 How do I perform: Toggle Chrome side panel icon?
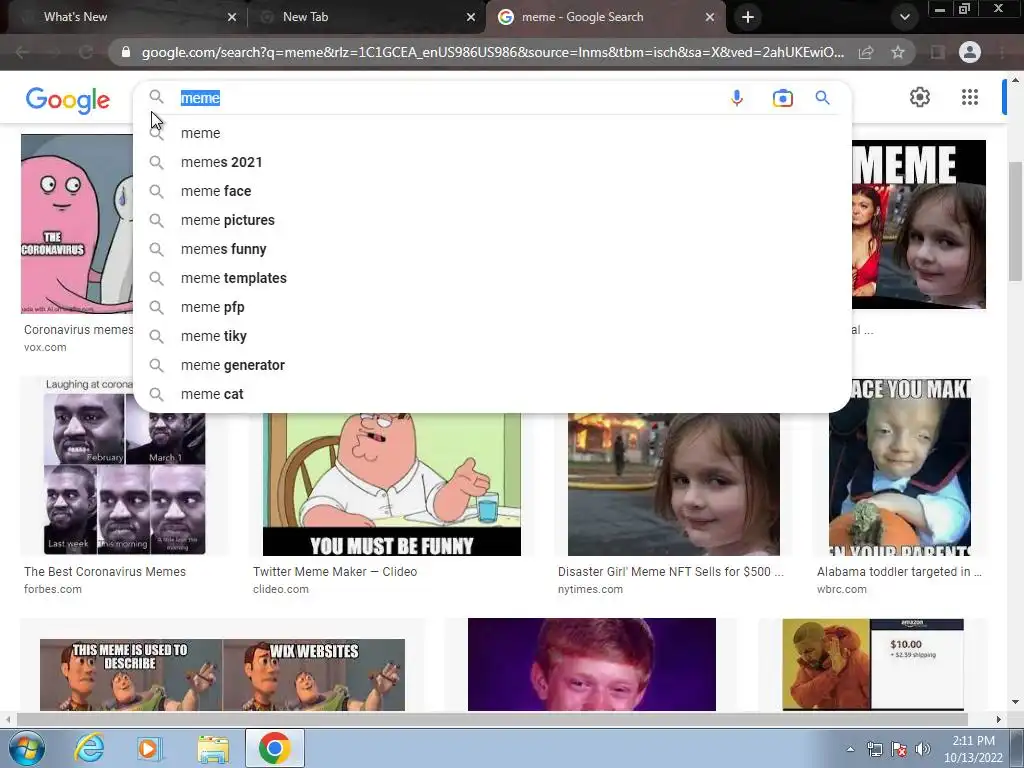click(938, 52)
